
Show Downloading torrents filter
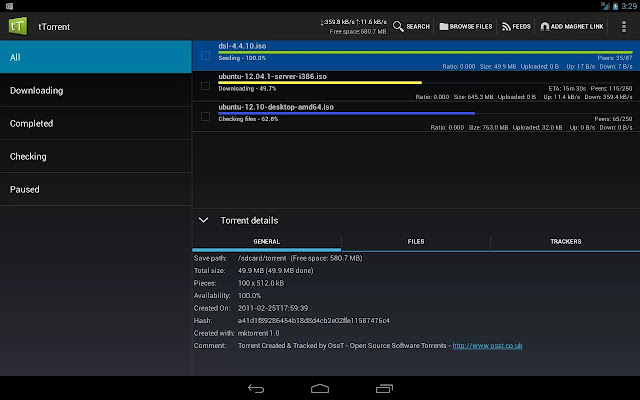point(96,90)
